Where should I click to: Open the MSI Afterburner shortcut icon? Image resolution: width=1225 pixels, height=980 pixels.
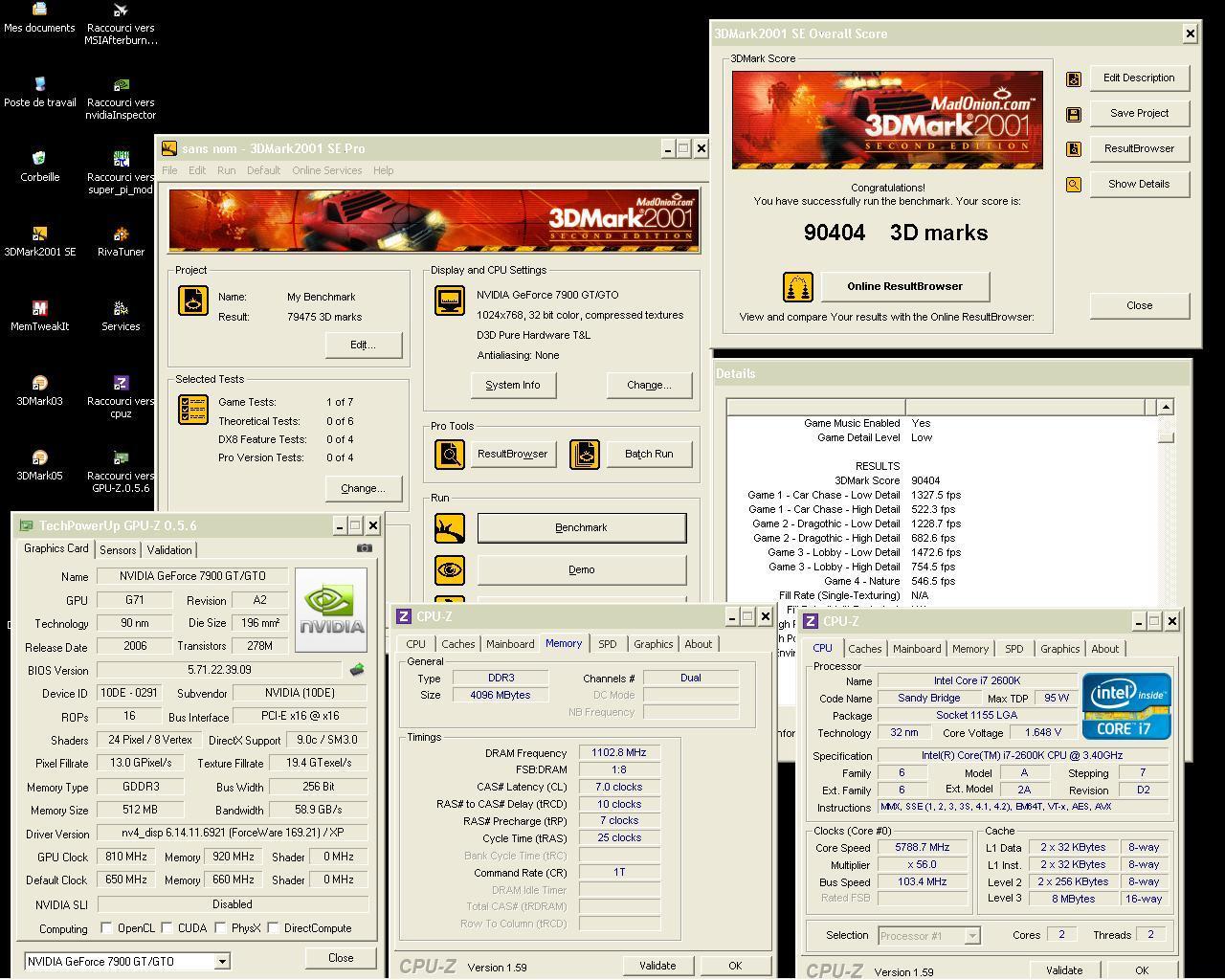click(121, 10)
